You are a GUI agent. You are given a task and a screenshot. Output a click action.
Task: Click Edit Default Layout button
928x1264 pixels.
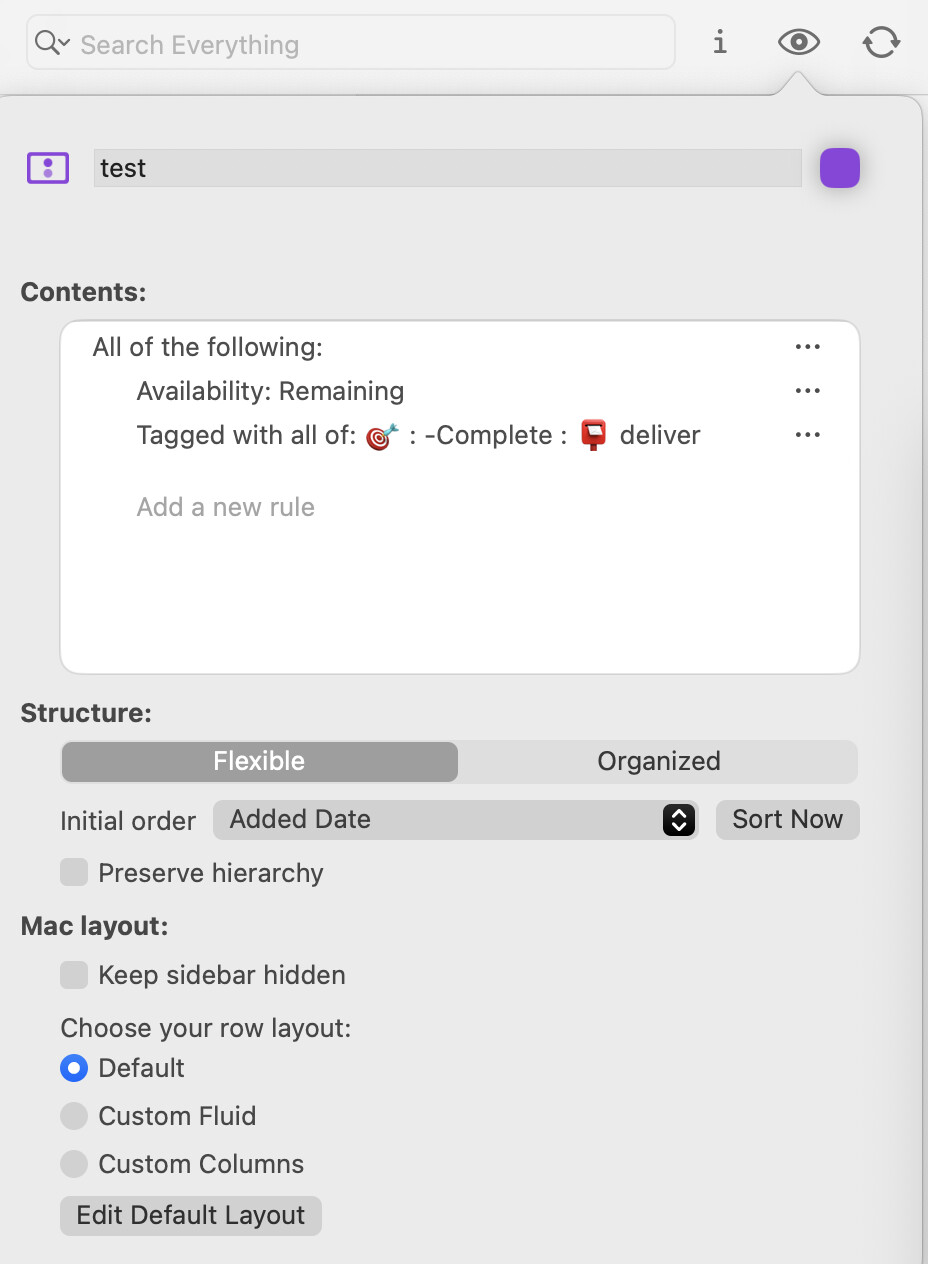(190, 1215)
